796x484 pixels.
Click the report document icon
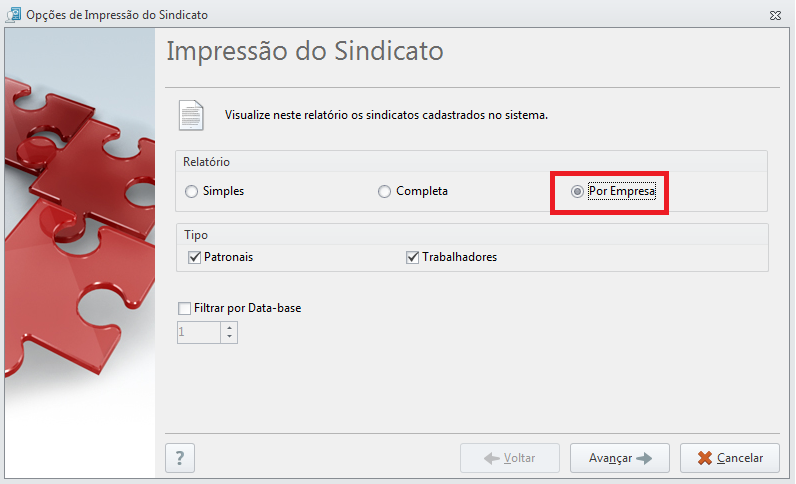coord(191,116)
